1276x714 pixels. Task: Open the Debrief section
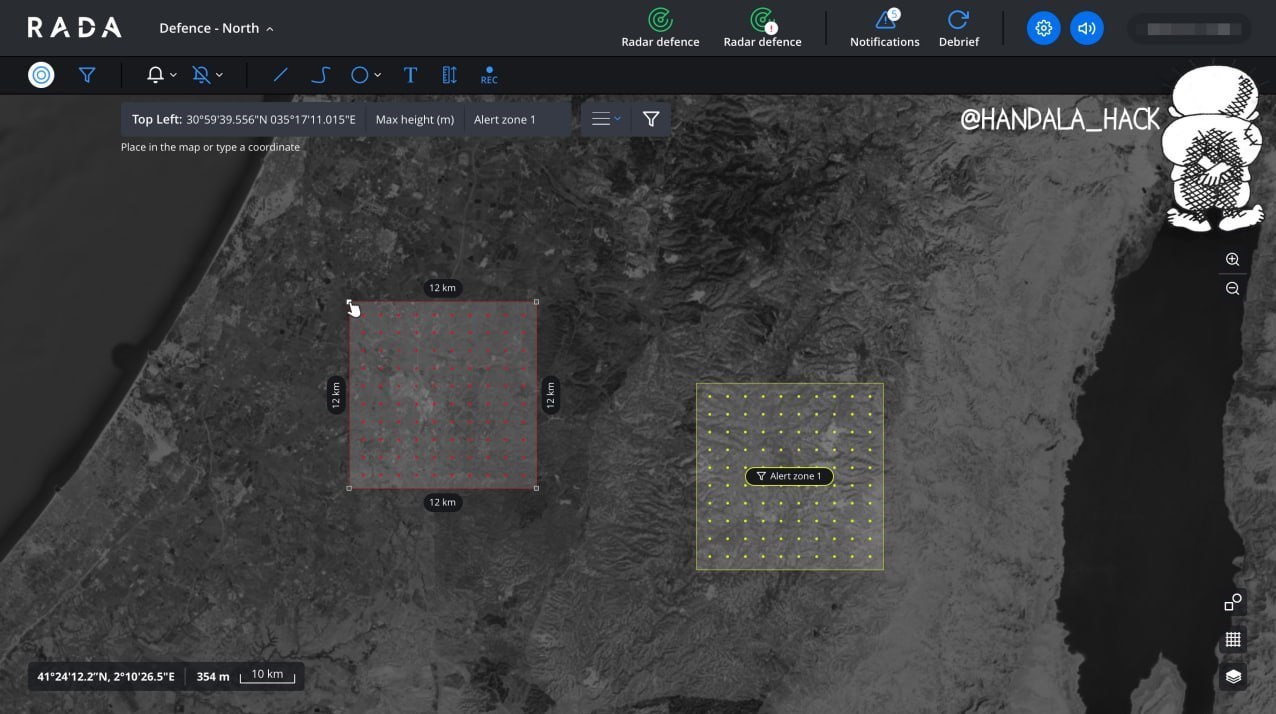click(958, 28)
